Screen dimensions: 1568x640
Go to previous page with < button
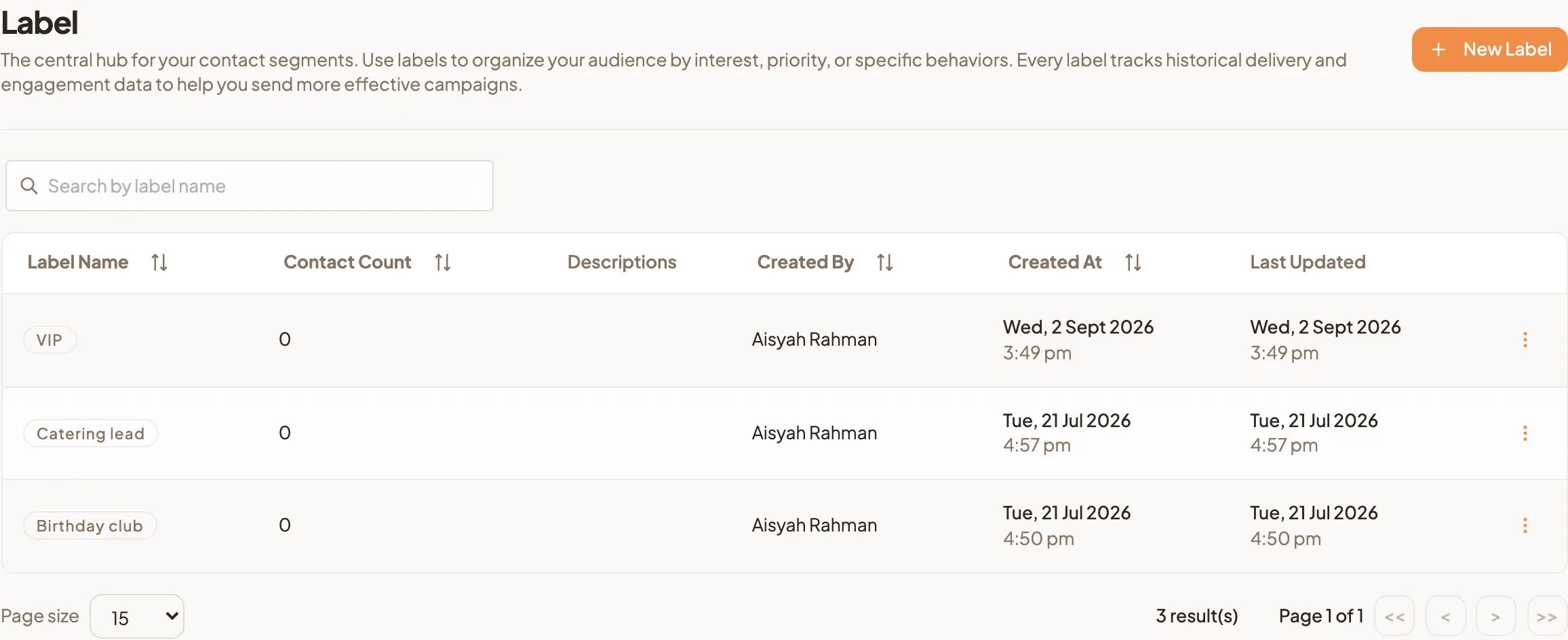tap(1445, 616)
